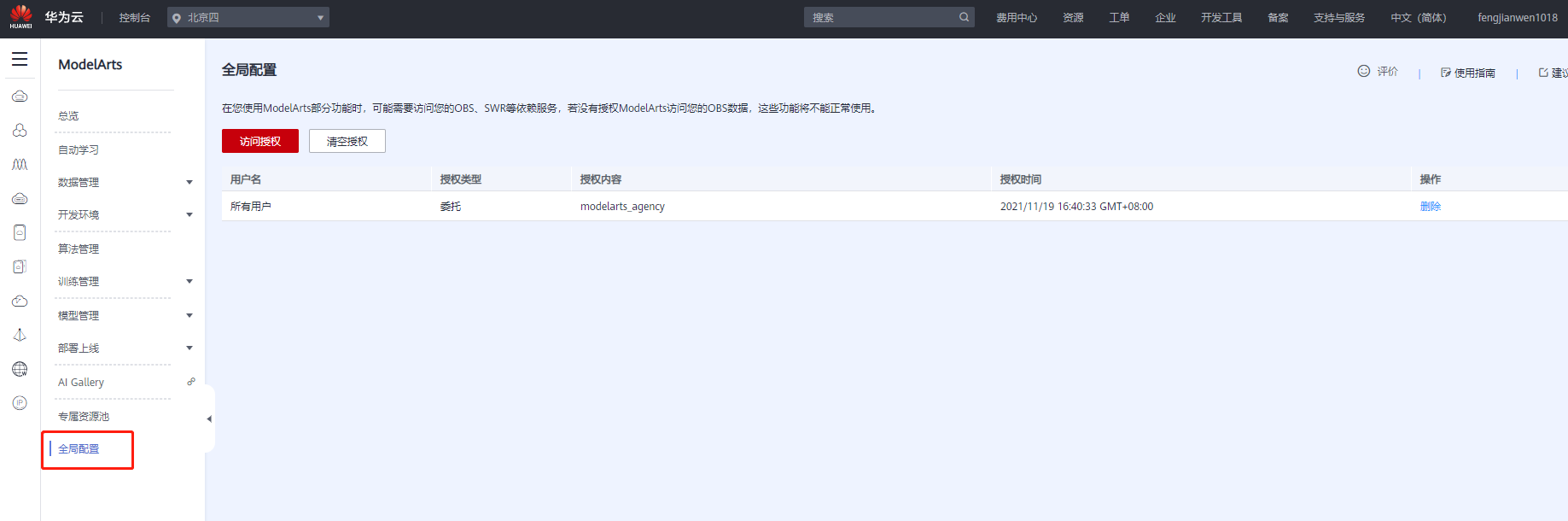1568x521 pixels.
Task: Select 全局配置 in the sidebar
Action: (x=79, y=448)
